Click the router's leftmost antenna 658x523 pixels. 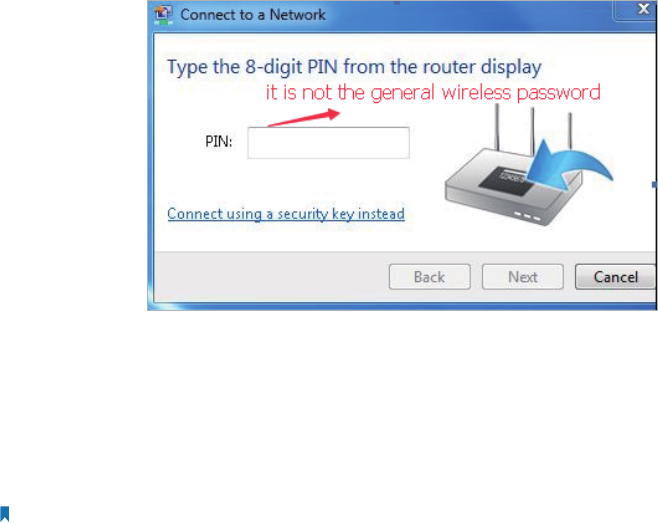[x=497, y=127]
